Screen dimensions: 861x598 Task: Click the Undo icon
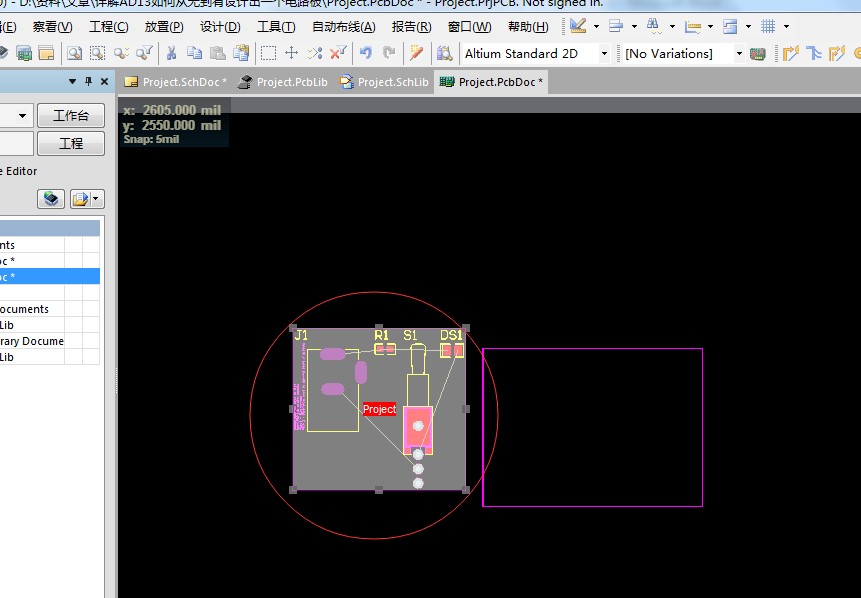[365, 54]
